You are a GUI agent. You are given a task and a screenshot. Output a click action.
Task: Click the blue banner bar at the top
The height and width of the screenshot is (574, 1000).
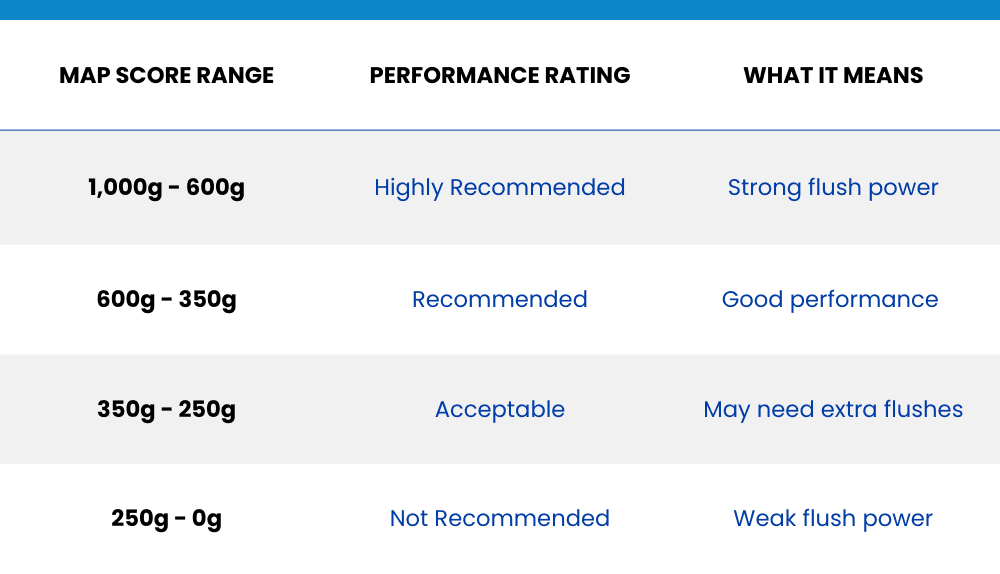pyautogui.click(x=500, y=9)
